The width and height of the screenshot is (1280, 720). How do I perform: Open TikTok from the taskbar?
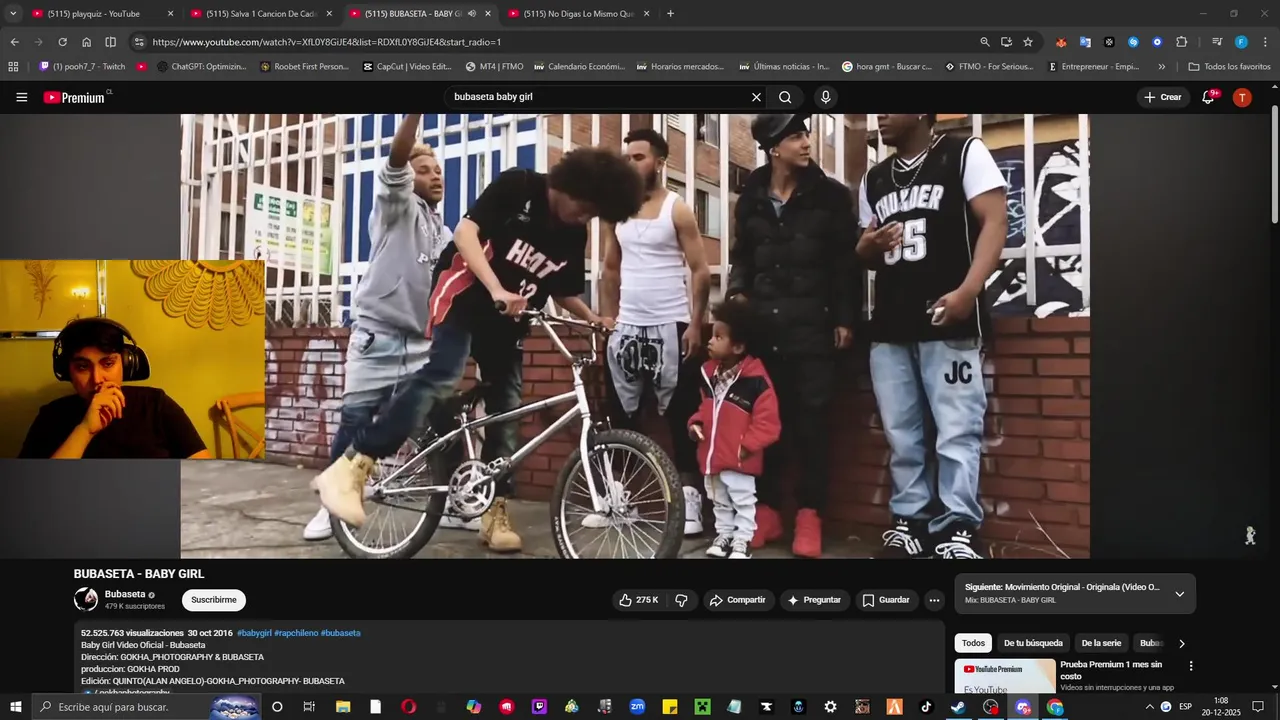(926, 707)
